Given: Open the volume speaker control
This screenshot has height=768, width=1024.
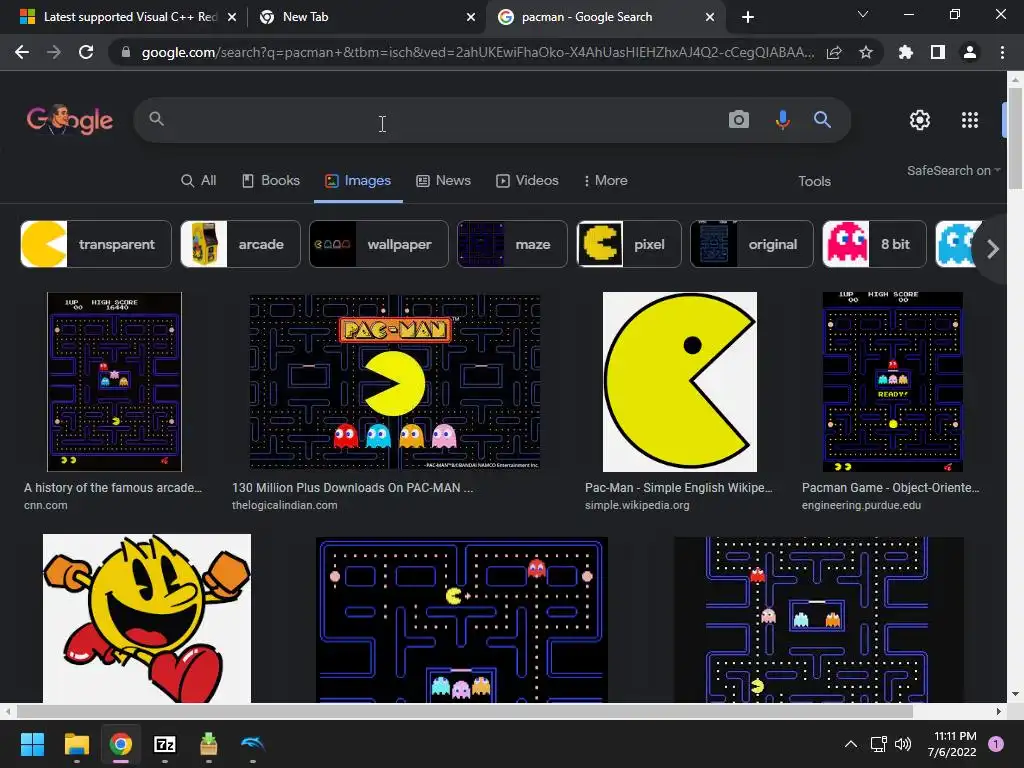Looking at the screenshot, I should pyautogui.click(x=903, y=744).
